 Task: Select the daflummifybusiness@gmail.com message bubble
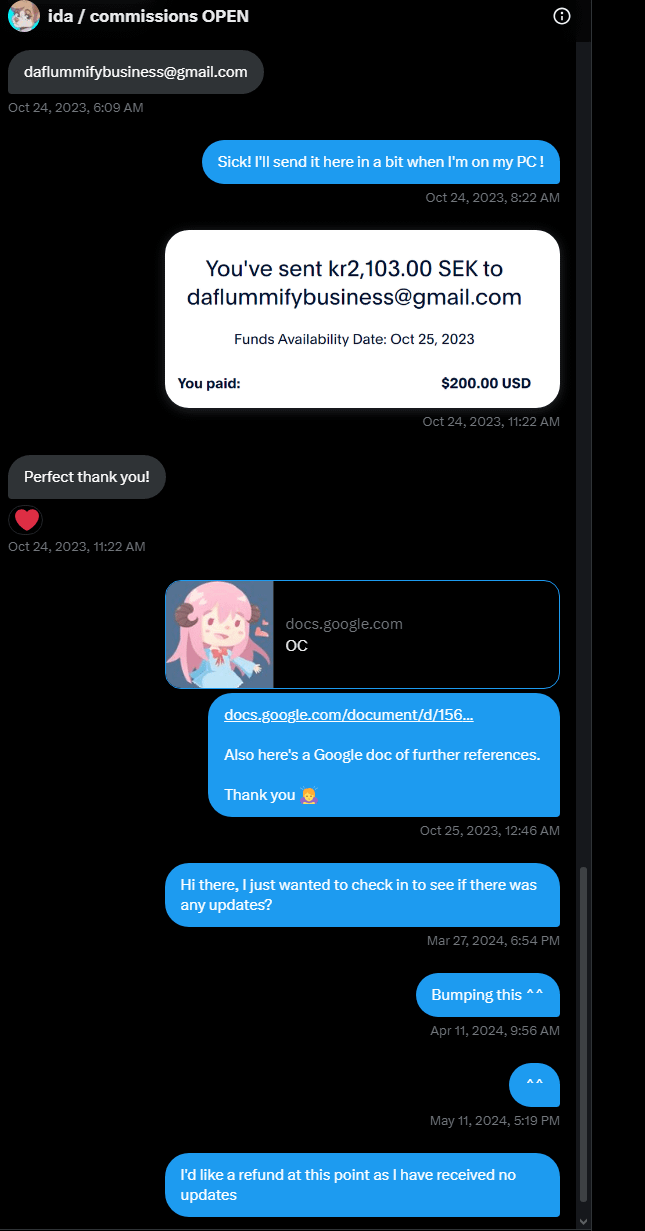point(136,72)
